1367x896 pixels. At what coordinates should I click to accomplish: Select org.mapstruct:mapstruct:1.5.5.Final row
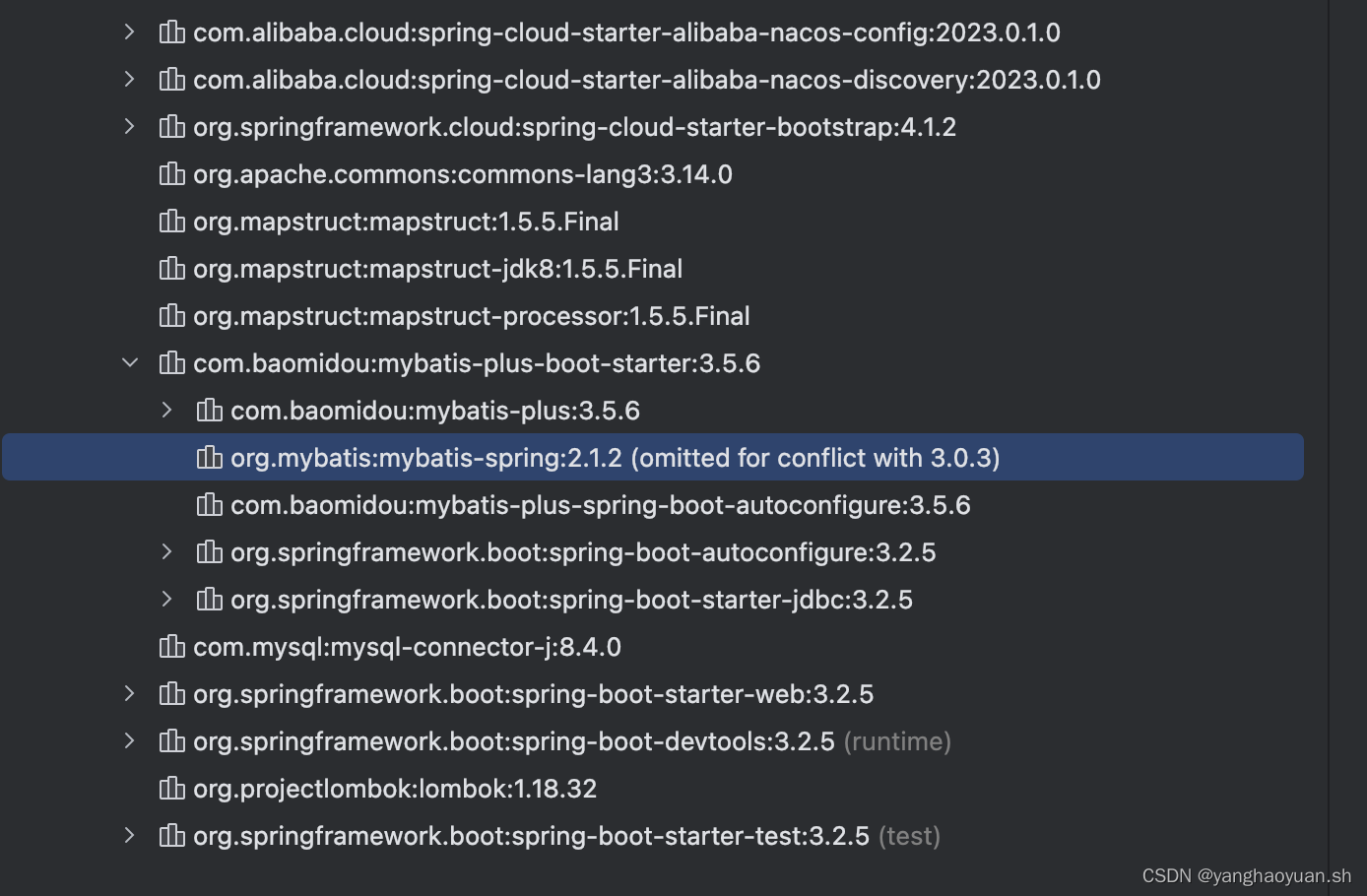653,222
